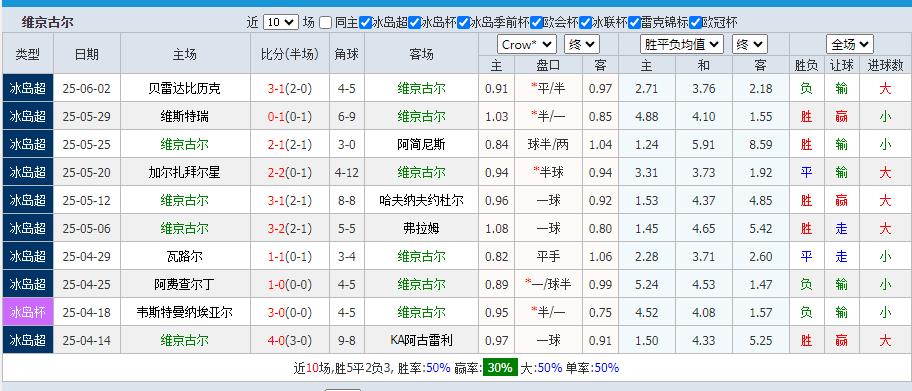Uncheck the 欧会杯 filter checkbox
Screen dimensions: 912x391
[536, 23]
